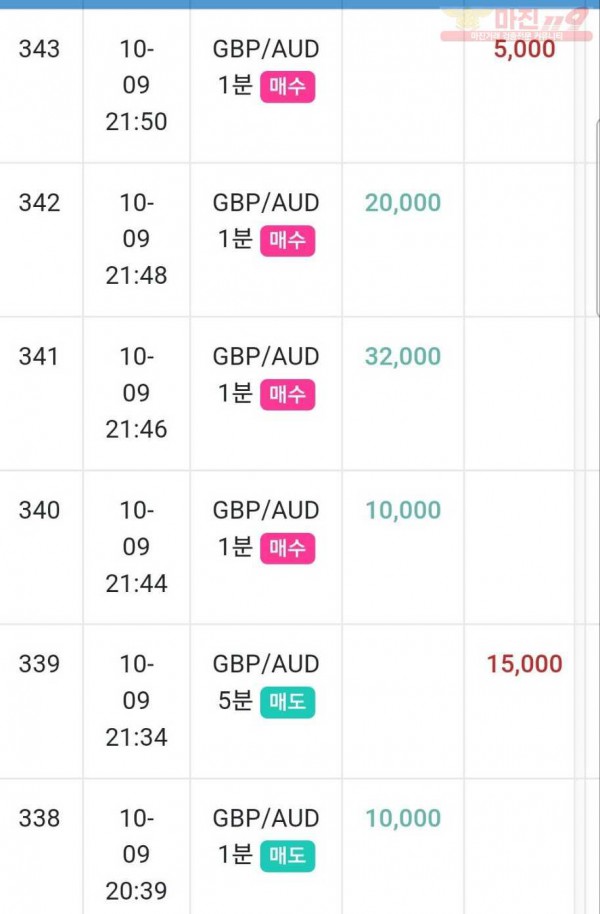Click the 매수 badge in row 340
Screen dimensions: 600x914
click(x=287, y=549)
